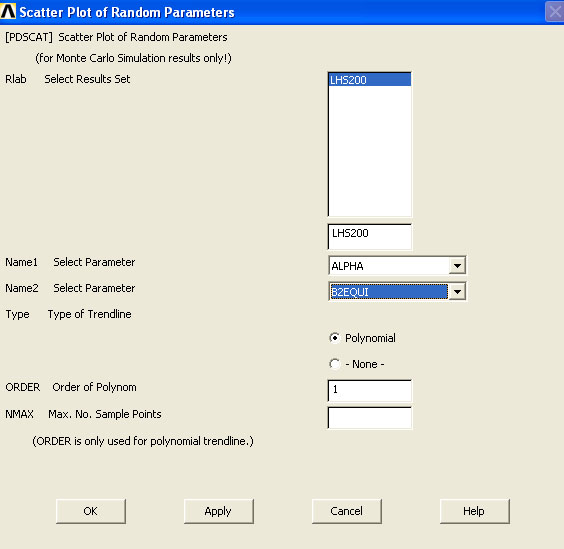Image resolution: width=564 pixels, height=549 pixels.
Task: Select the Polynomial trendline radio button
Action: [x=335, y=338]
